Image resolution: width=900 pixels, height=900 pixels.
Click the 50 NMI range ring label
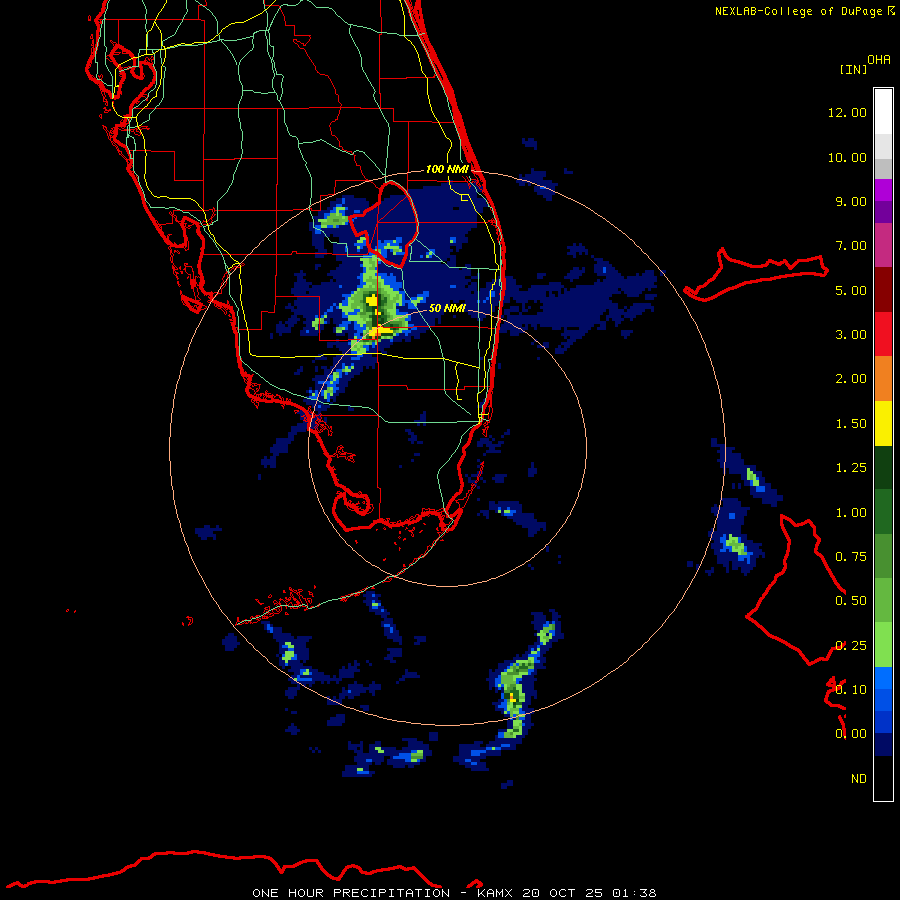tap(447, 308)
